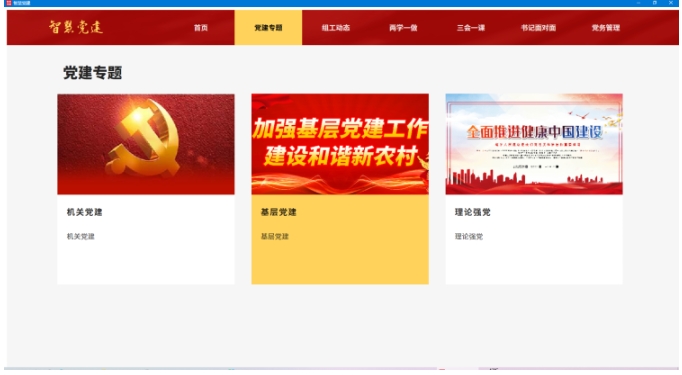Open the 首页 tab
Screen dimensions: 682x375
[201, 28]
